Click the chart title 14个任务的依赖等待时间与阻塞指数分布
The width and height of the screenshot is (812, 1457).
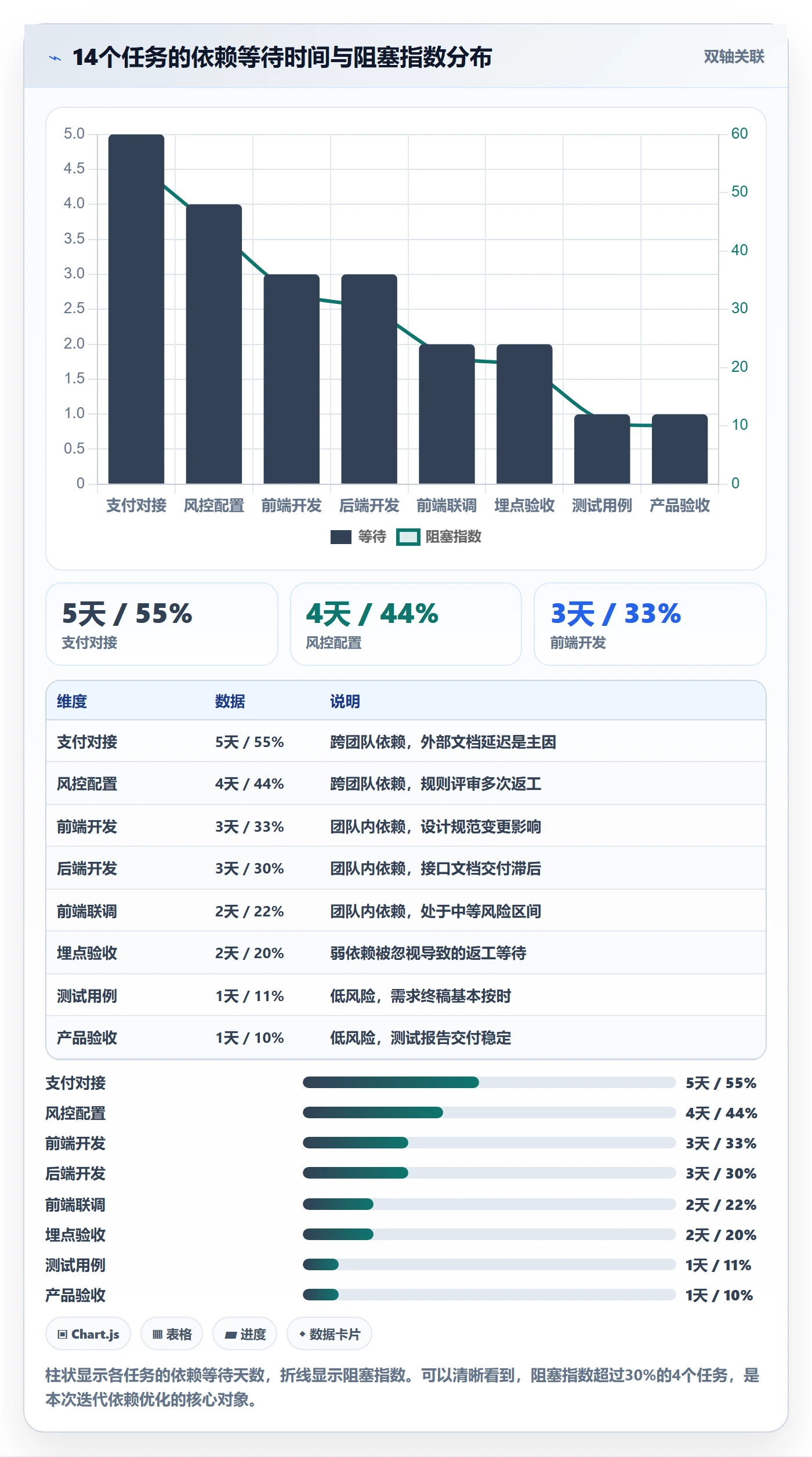tap(282, 57)
